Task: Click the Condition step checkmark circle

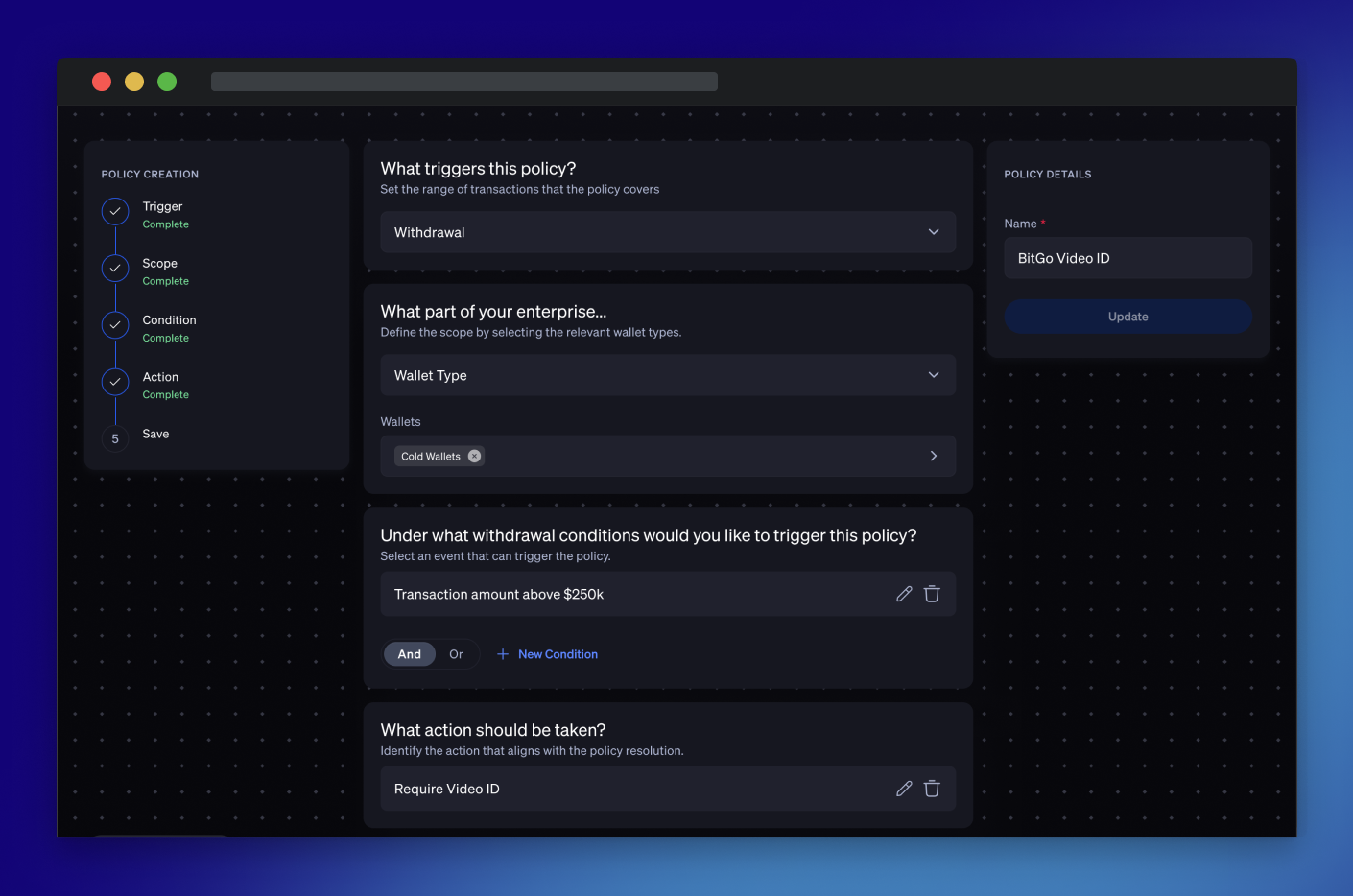Action: 115,324
